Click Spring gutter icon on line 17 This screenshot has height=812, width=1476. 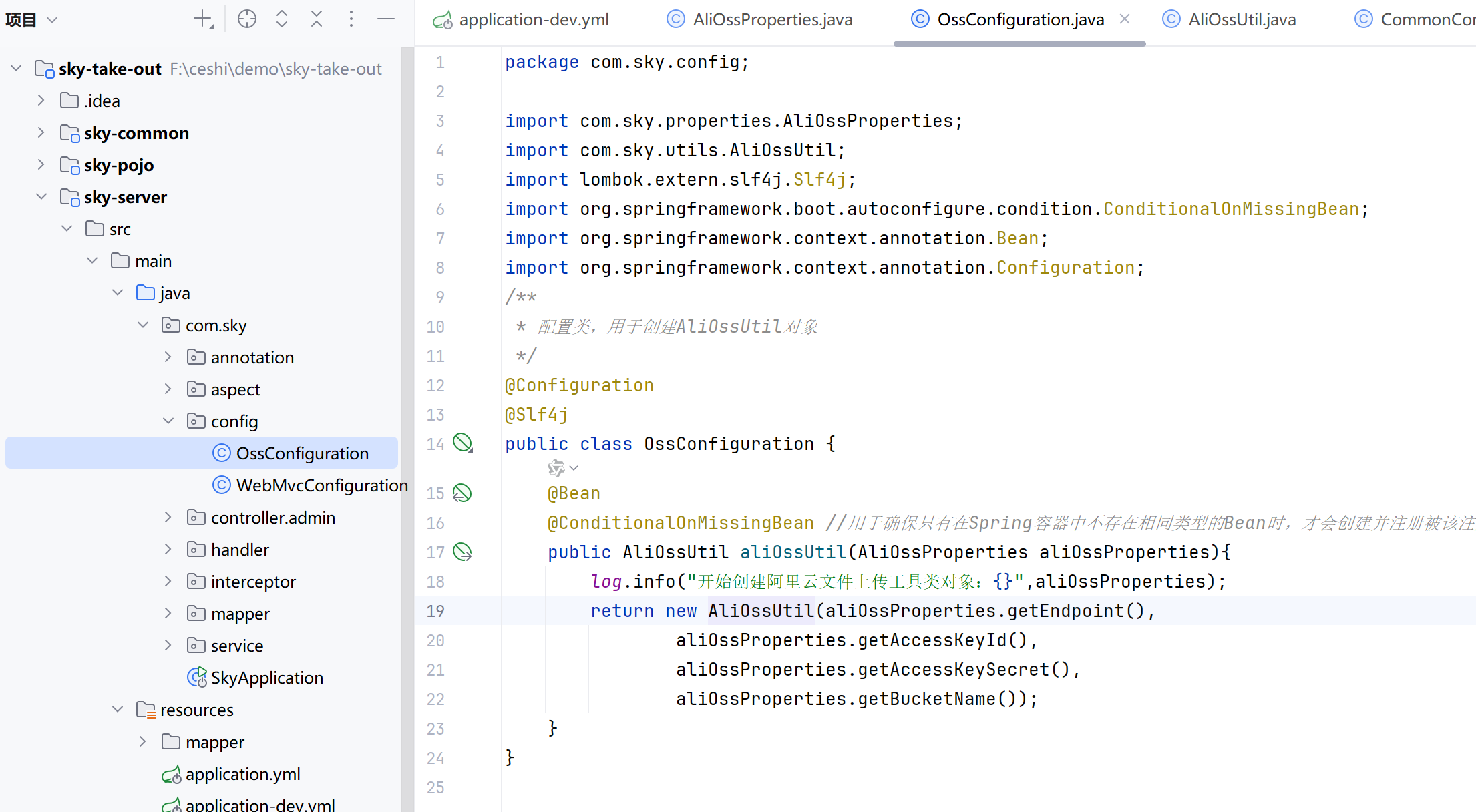462,552
